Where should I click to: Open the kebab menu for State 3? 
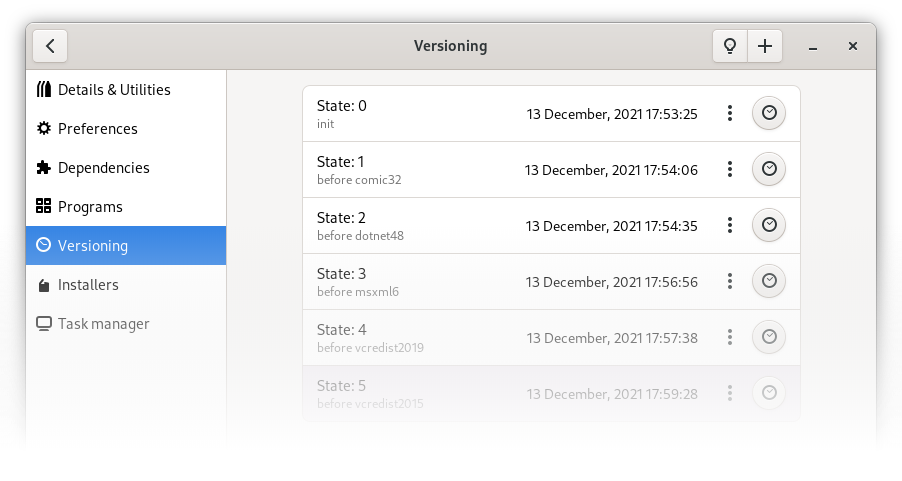pyautogui.click(x=729, y=281)
